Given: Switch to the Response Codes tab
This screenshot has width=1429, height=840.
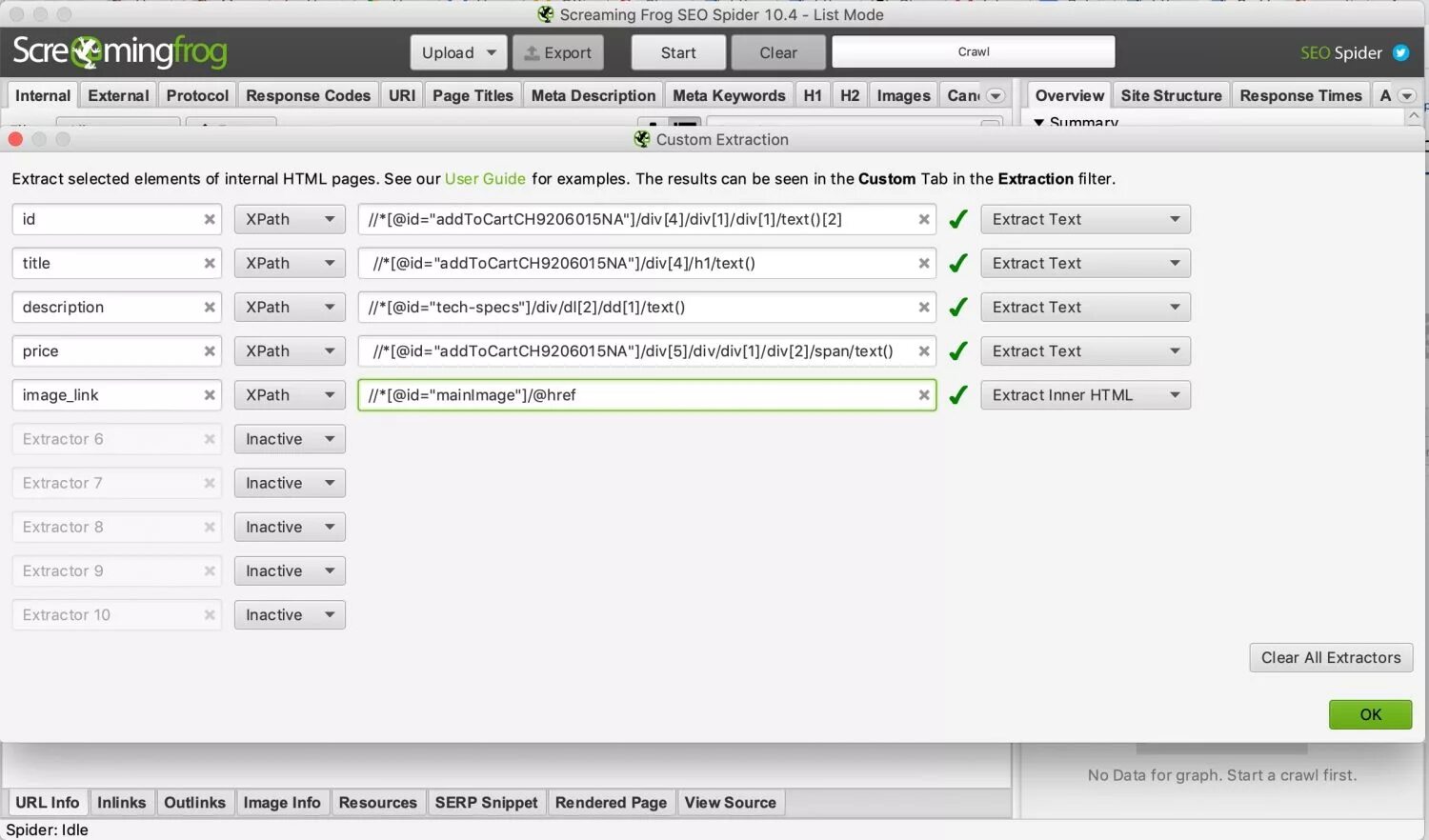Looking at the screenshot, I should 308,95.
